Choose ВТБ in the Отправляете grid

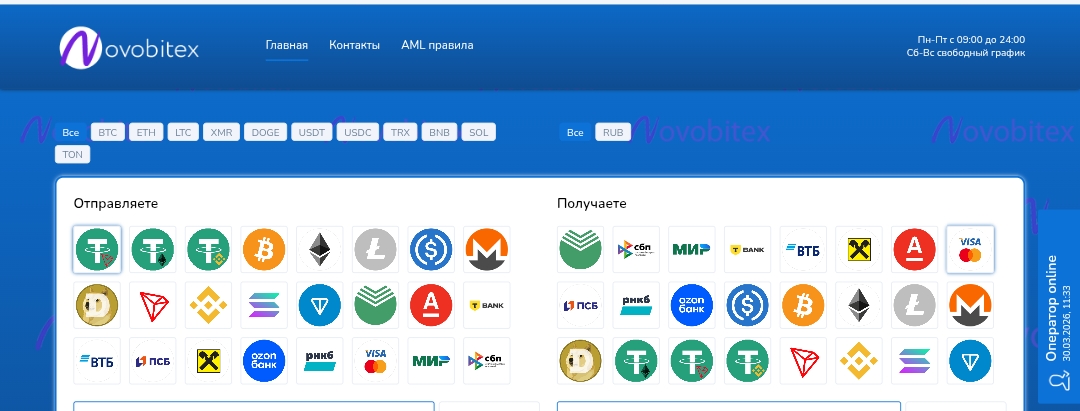97,361
